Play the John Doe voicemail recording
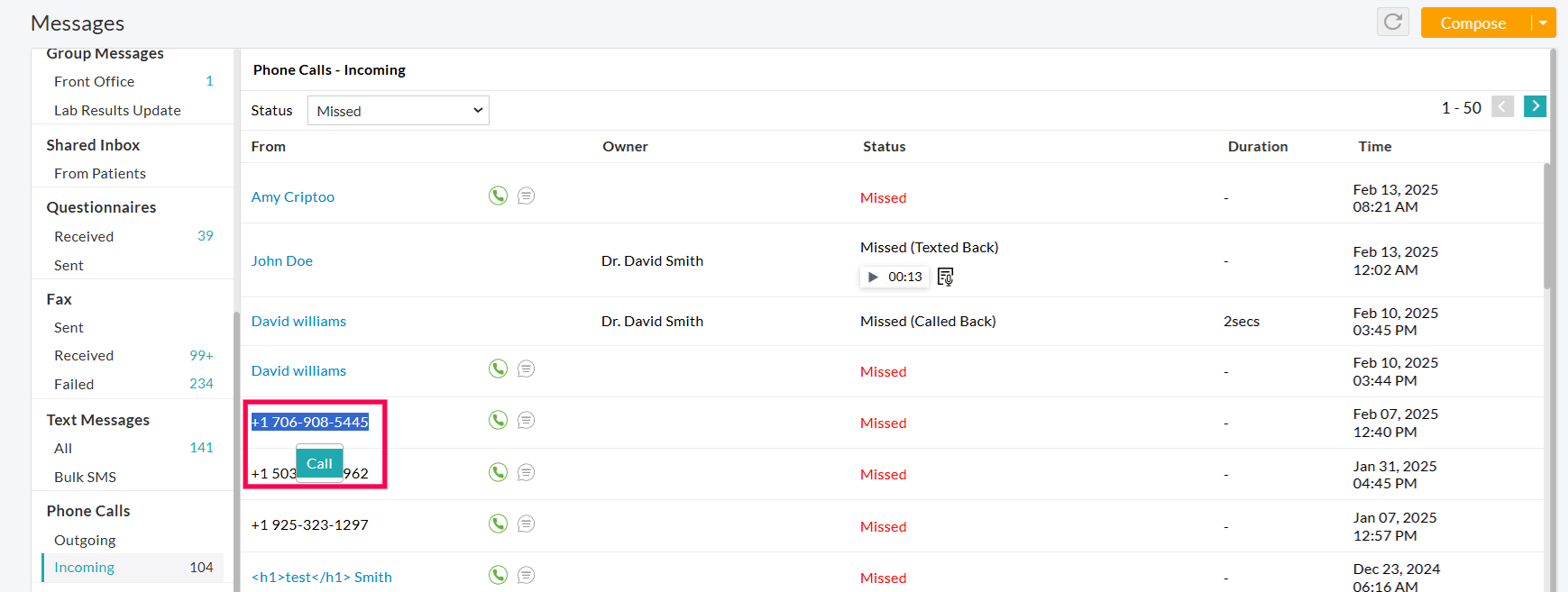This screenshot has height=592, width=1568. point(873,277)
